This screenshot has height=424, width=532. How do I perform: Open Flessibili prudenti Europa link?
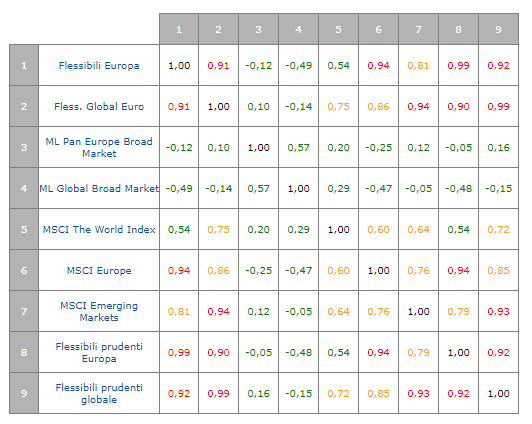pos(99,352)
